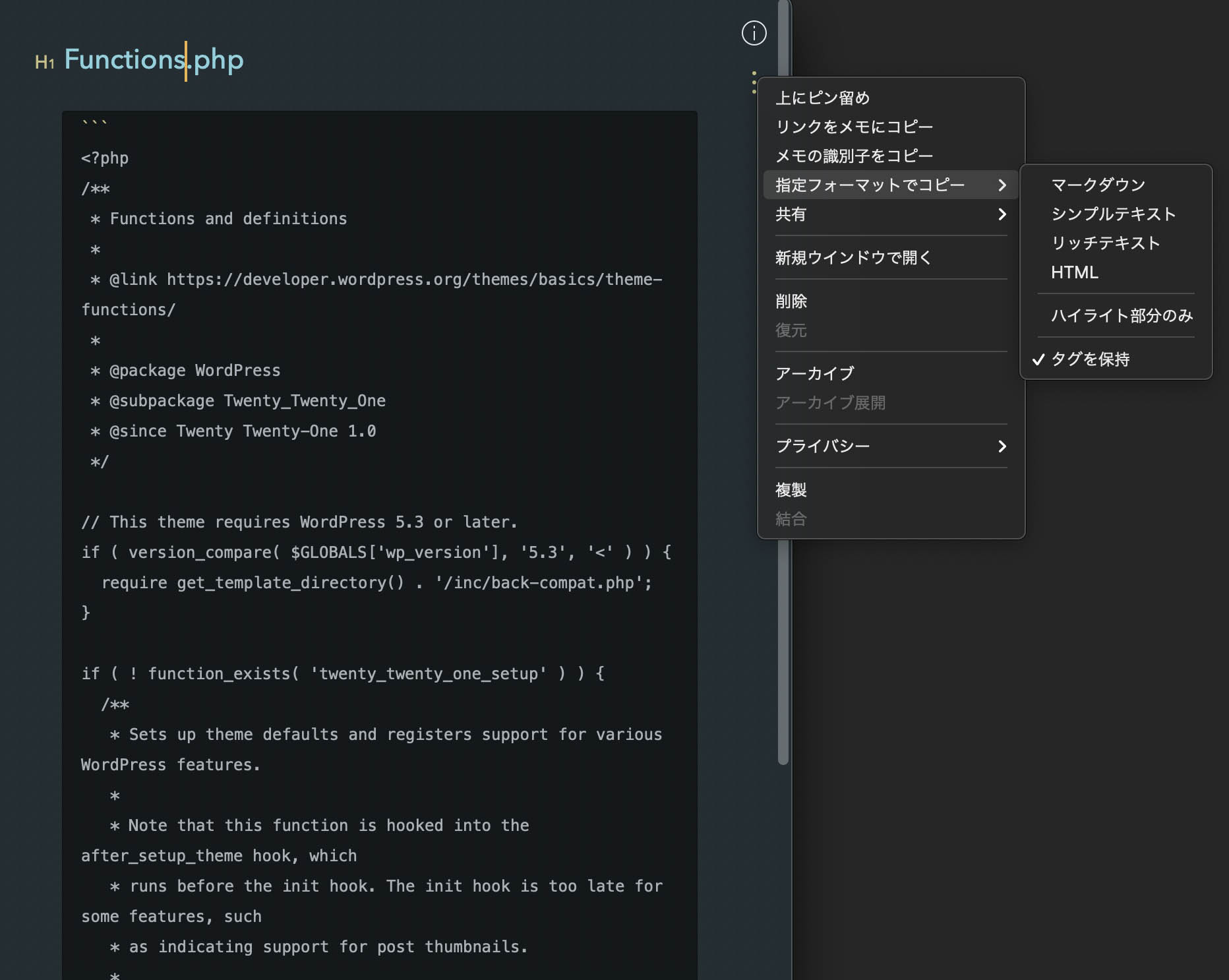The image size is (1229, 980).
Task: Select リンクをメモにコピー menu item
Action: (854, 127)
